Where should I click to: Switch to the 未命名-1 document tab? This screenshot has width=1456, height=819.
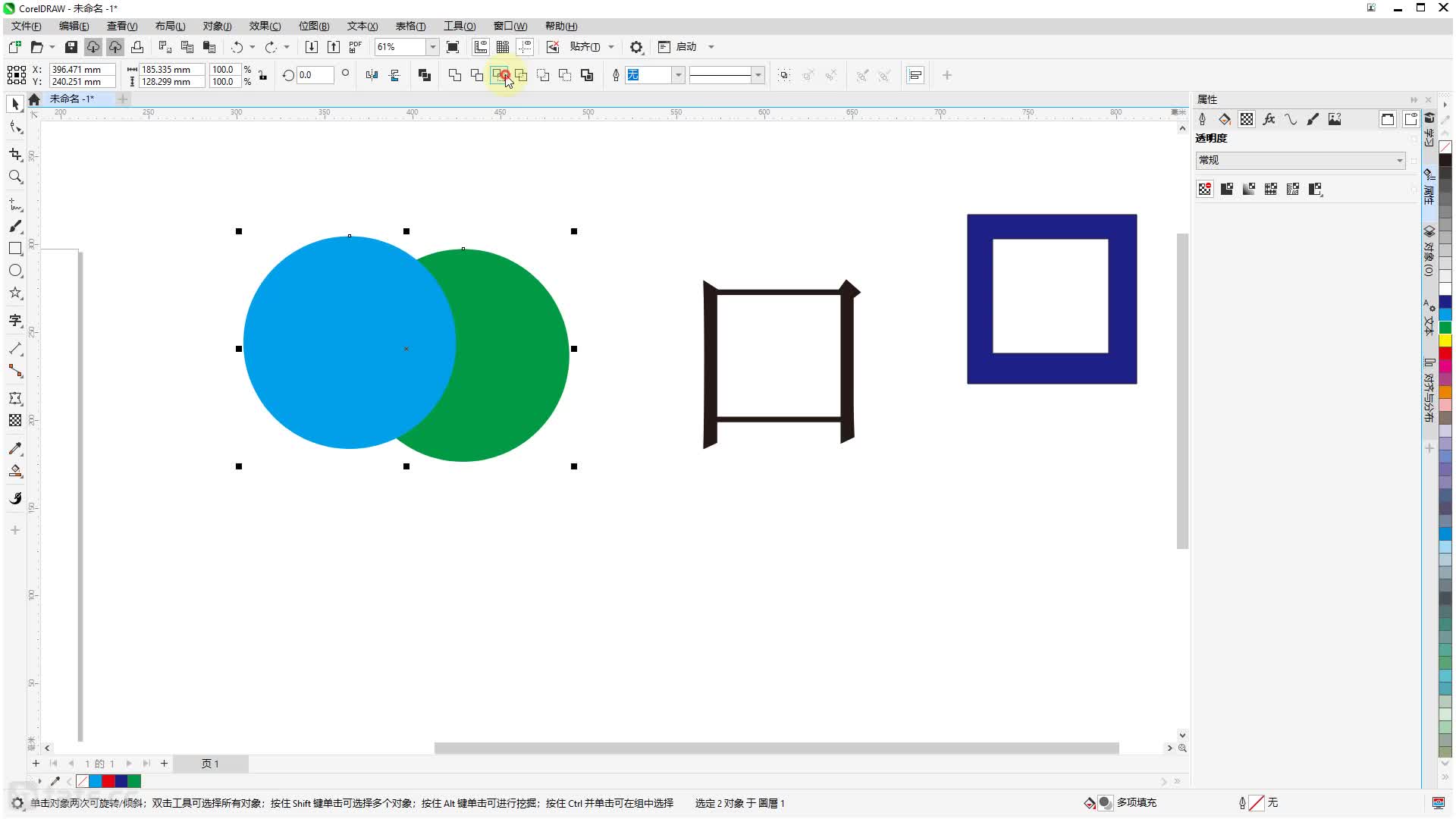(72, 99)
